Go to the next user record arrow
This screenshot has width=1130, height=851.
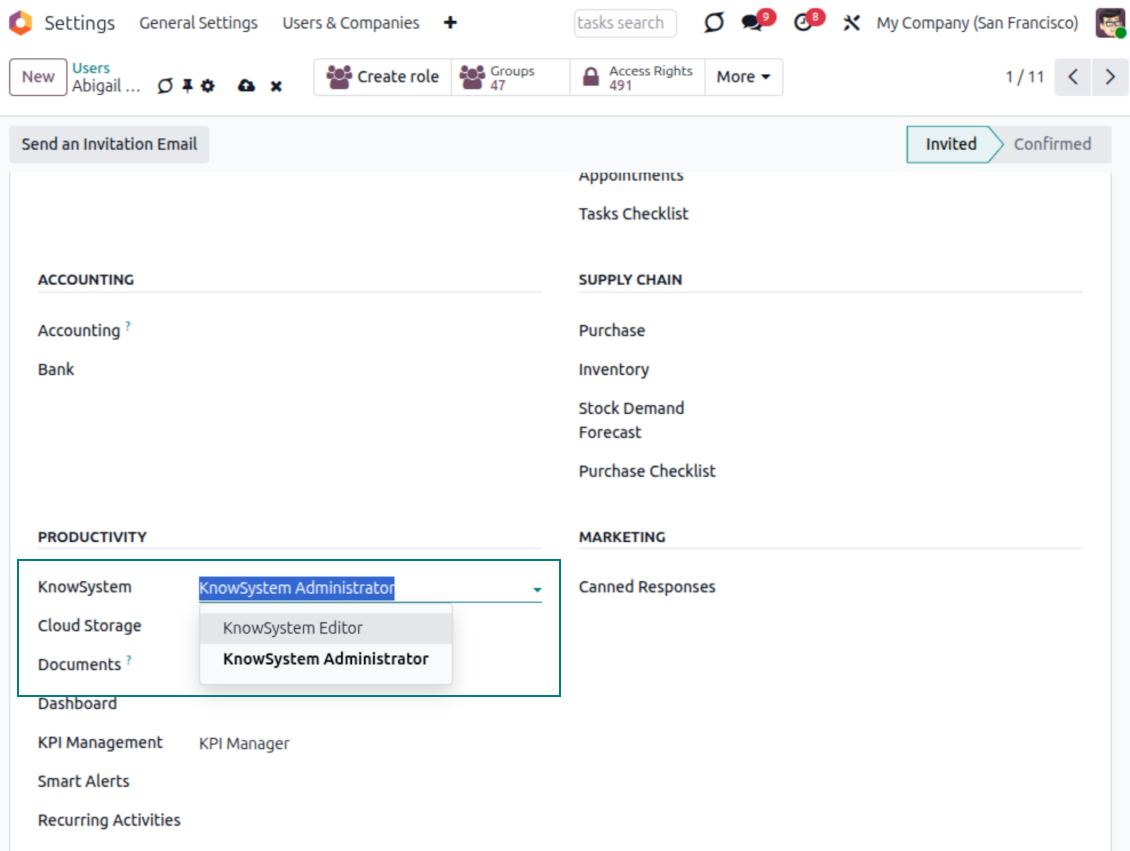point(1110,77)
